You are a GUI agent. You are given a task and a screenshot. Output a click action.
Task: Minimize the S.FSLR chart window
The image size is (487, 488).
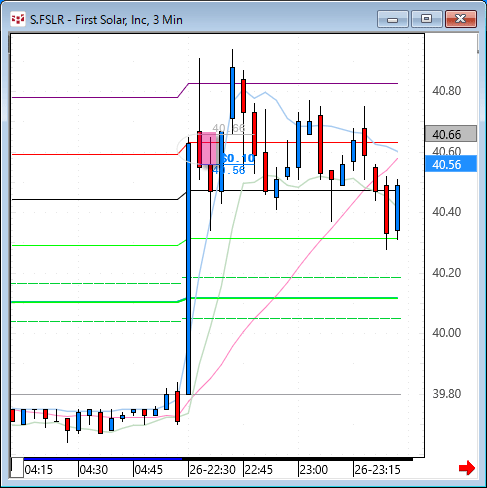pyautogui.click(x=393, y=19)
